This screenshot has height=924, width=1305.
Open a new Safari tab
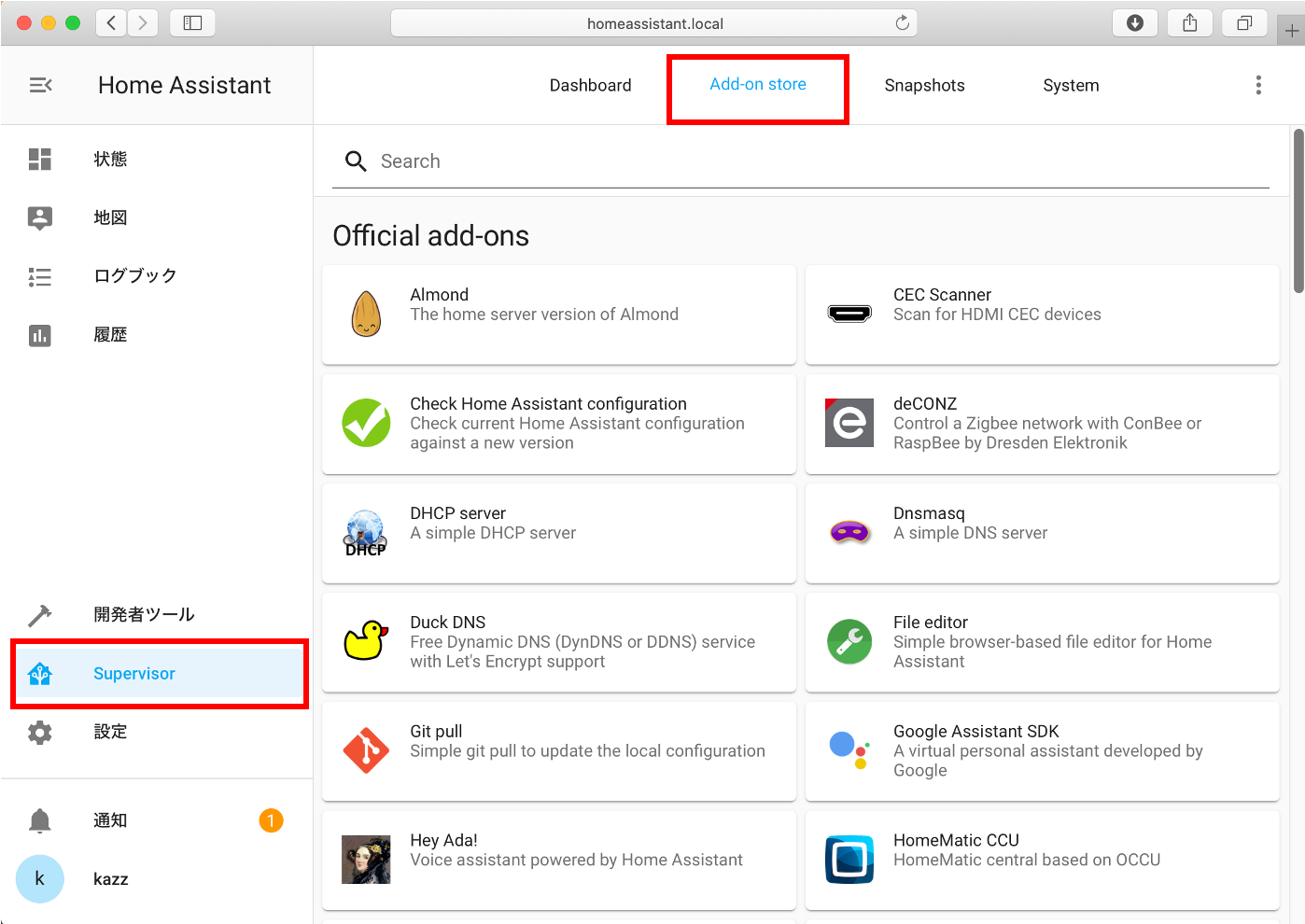click(1292, 31)
